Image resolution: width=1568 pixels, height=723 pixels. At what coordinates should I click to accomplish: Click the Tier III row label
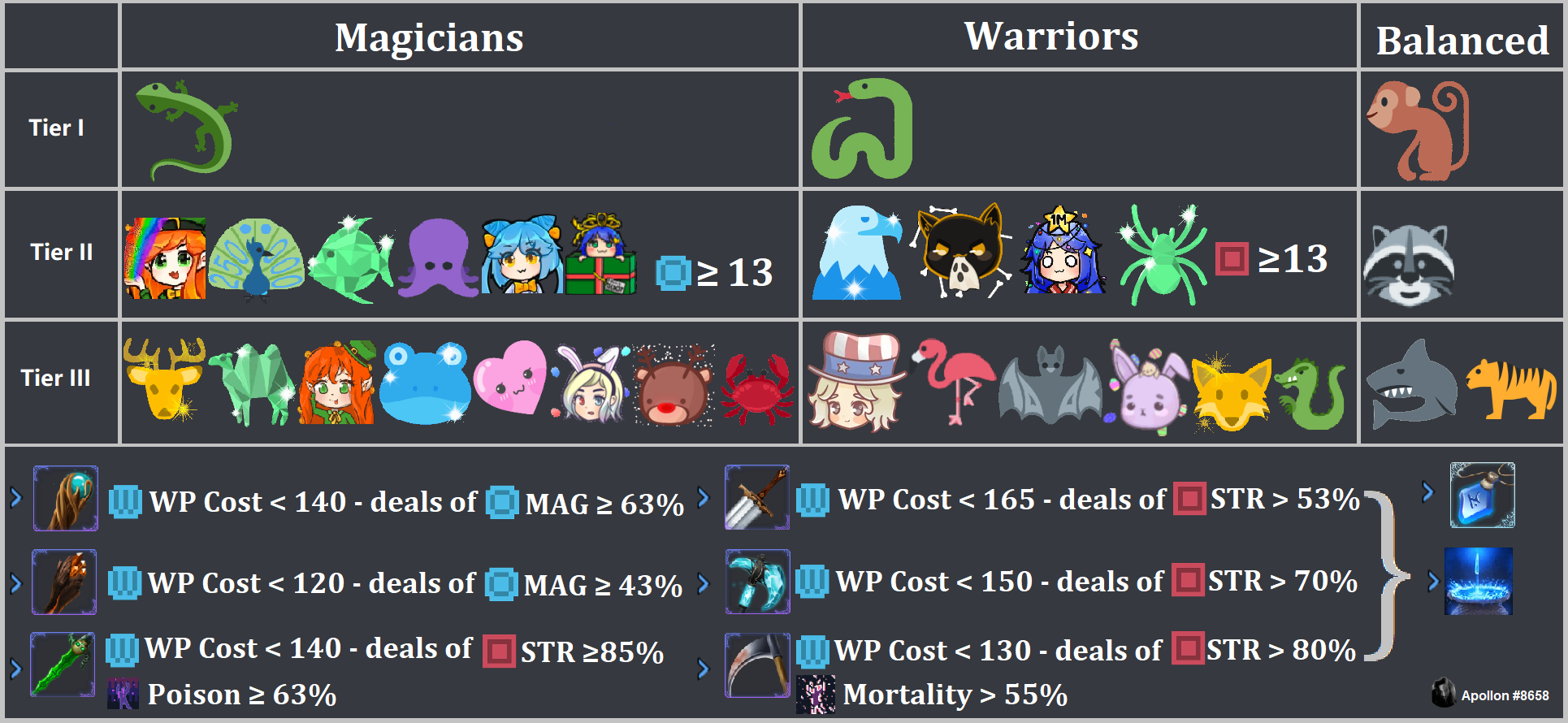[x=56, y=378]
